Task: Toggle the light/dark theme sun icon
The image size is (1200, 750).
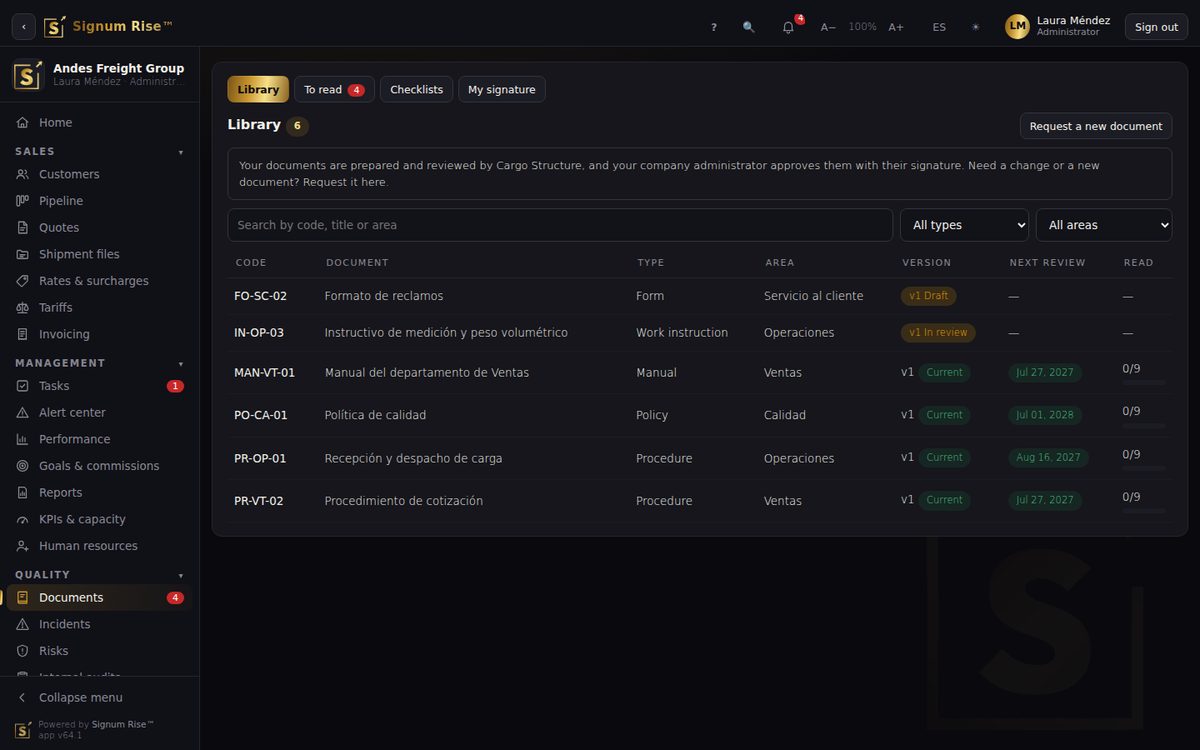Action: [x=976, y=27]
